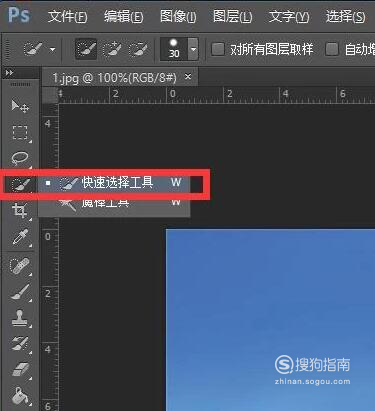
Task: Expand the tools panel with double arrows
Action: click(9, 73)
